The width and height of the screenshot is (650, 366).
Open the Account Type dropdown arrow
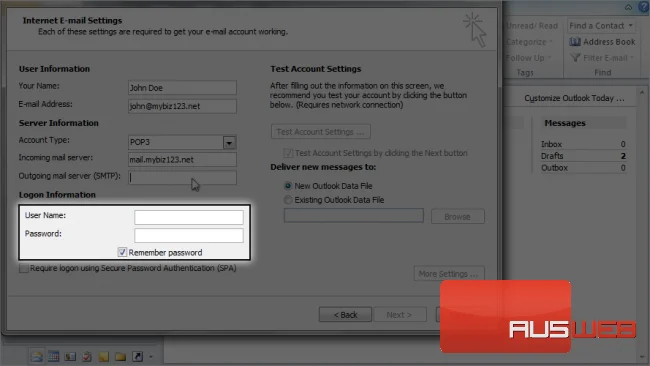[x=229, y=143]
